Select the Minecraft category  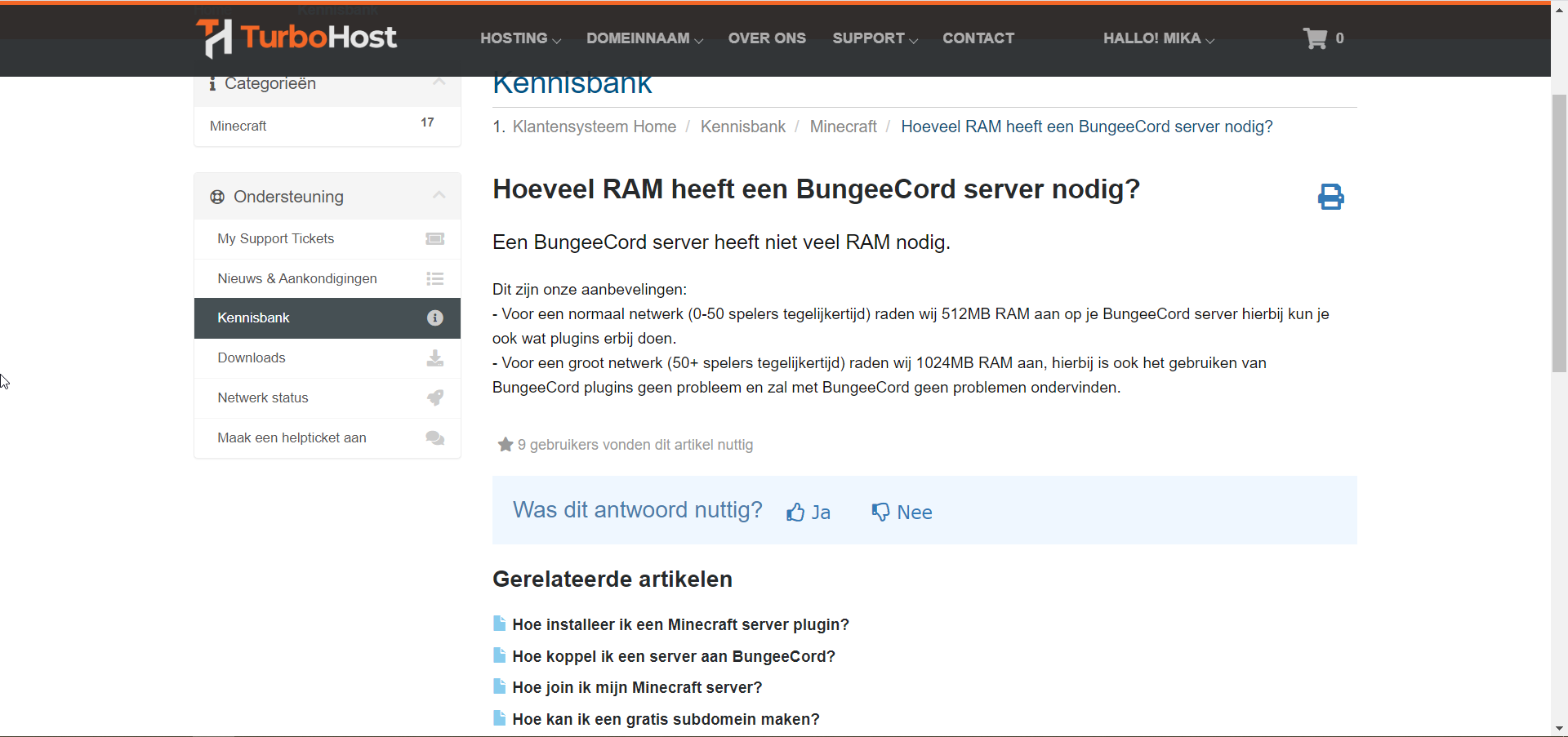coord(238,126)
